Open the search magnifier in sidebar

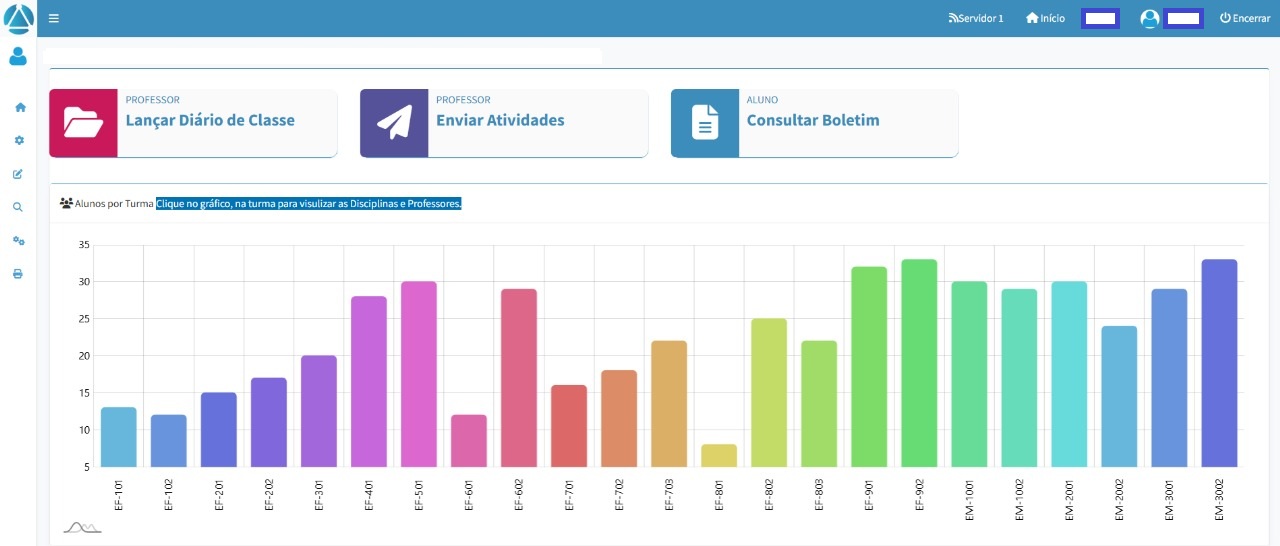[18, 207]
